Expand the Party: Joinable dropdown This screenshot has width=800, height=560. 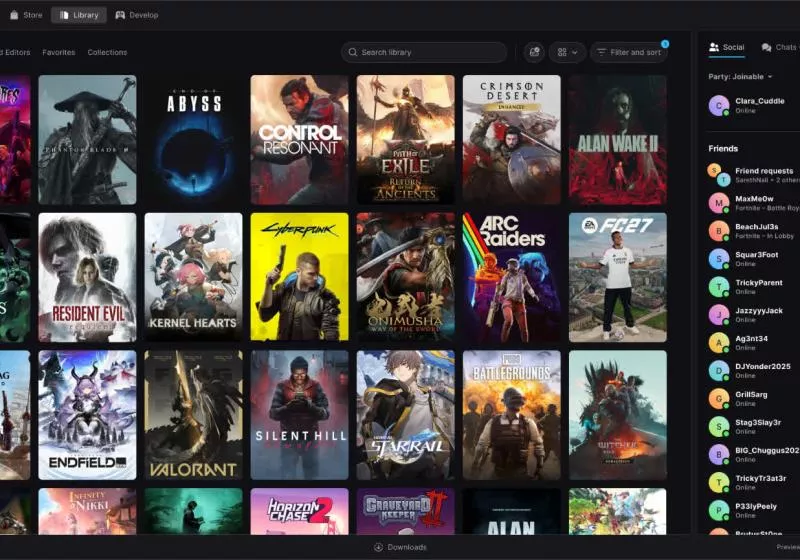(740, 77)
